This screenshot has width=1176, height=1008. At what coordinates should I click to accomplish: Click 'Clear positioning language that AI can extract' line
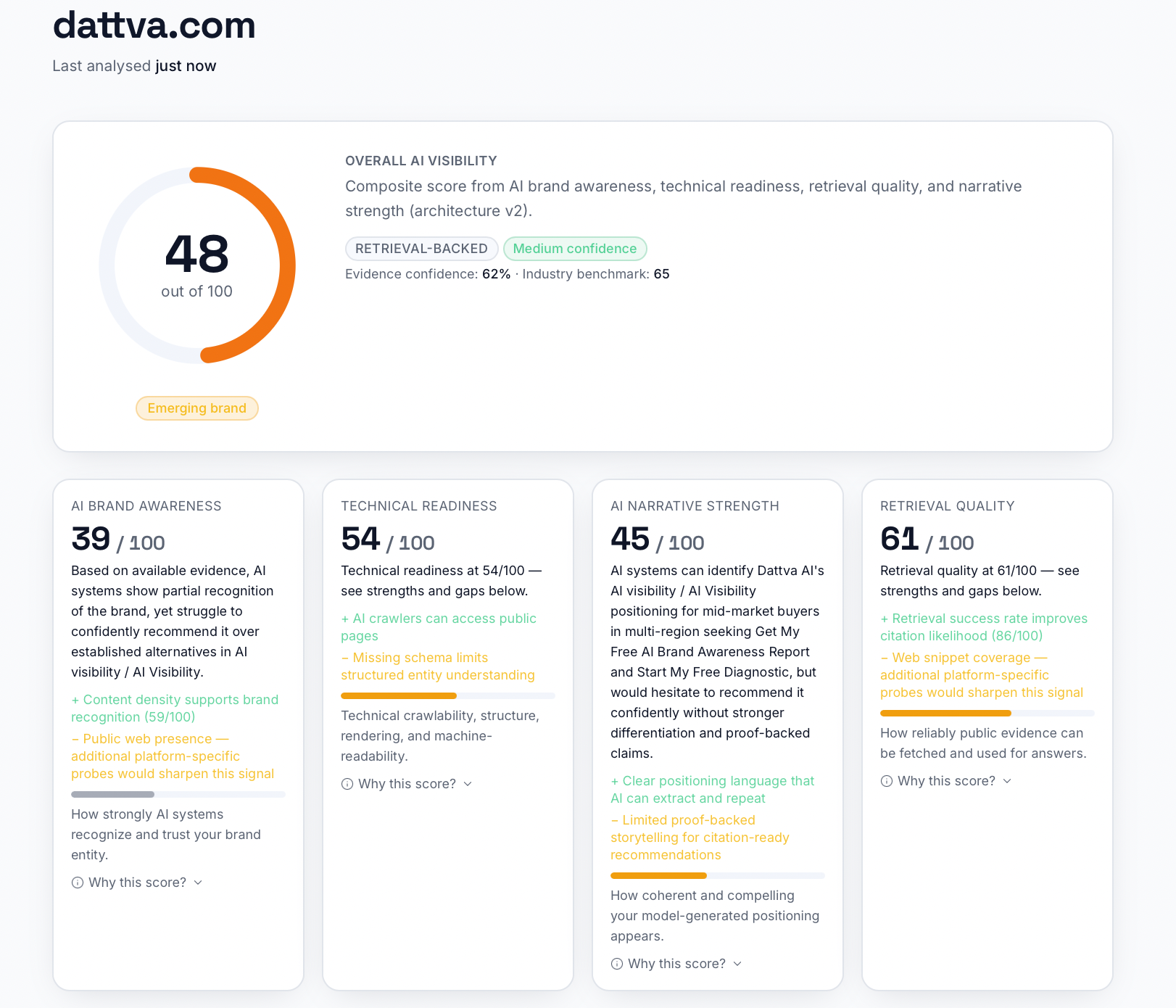pos(713,790)
